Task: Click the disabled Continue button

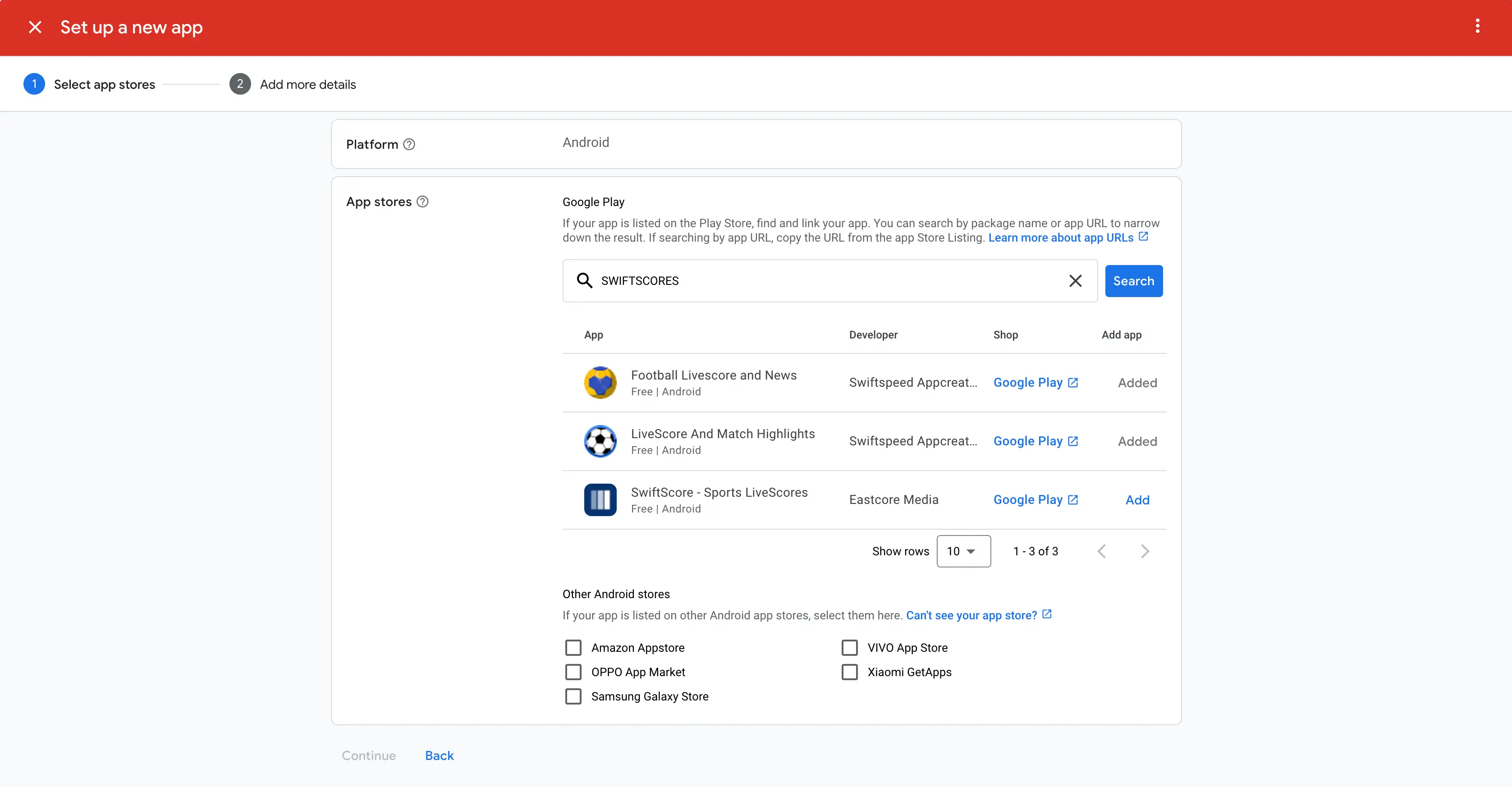Action: (x=369, y=756)
